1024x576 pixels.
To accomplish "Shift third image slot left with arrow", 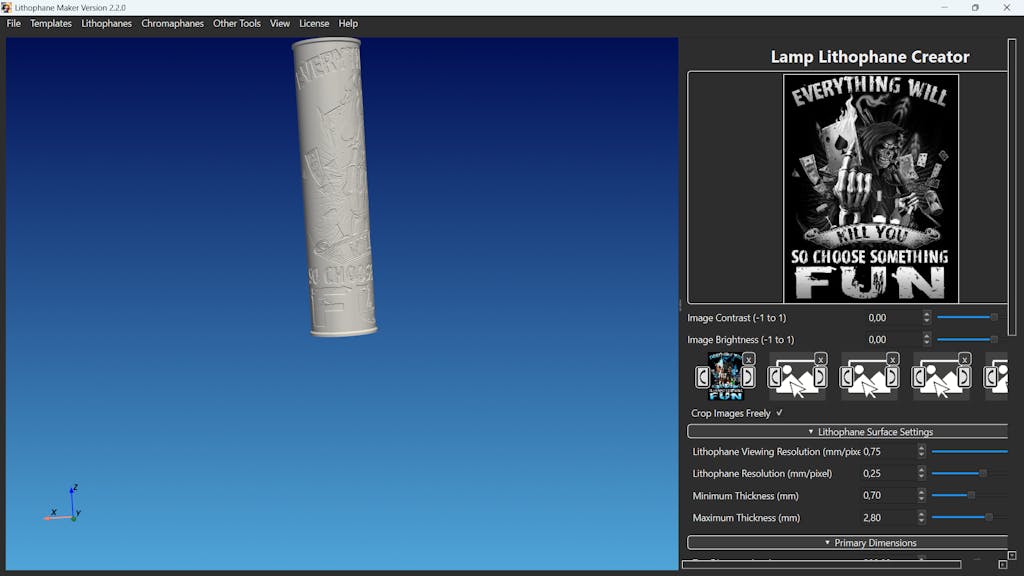I will (x=846, y=378).
